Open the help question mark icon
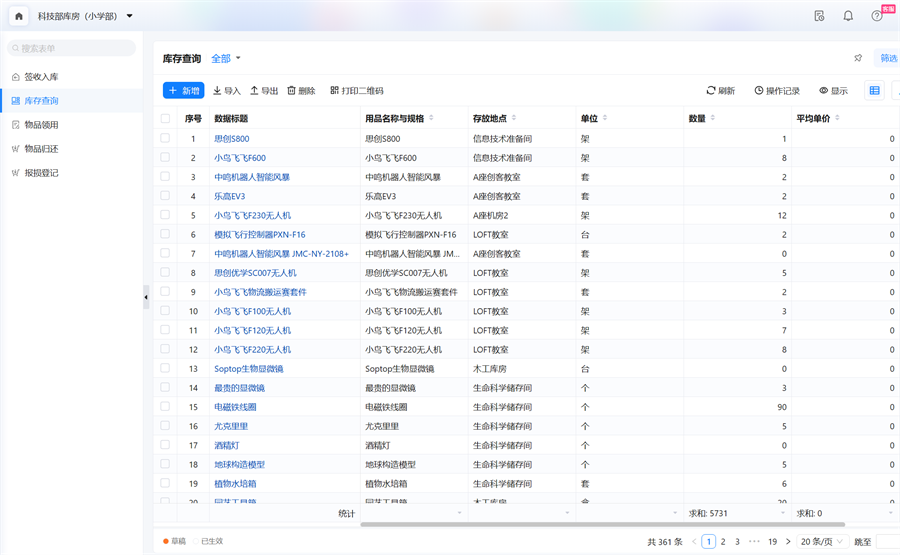This screenshot has height=555, width=900. [x=876, y=16]
